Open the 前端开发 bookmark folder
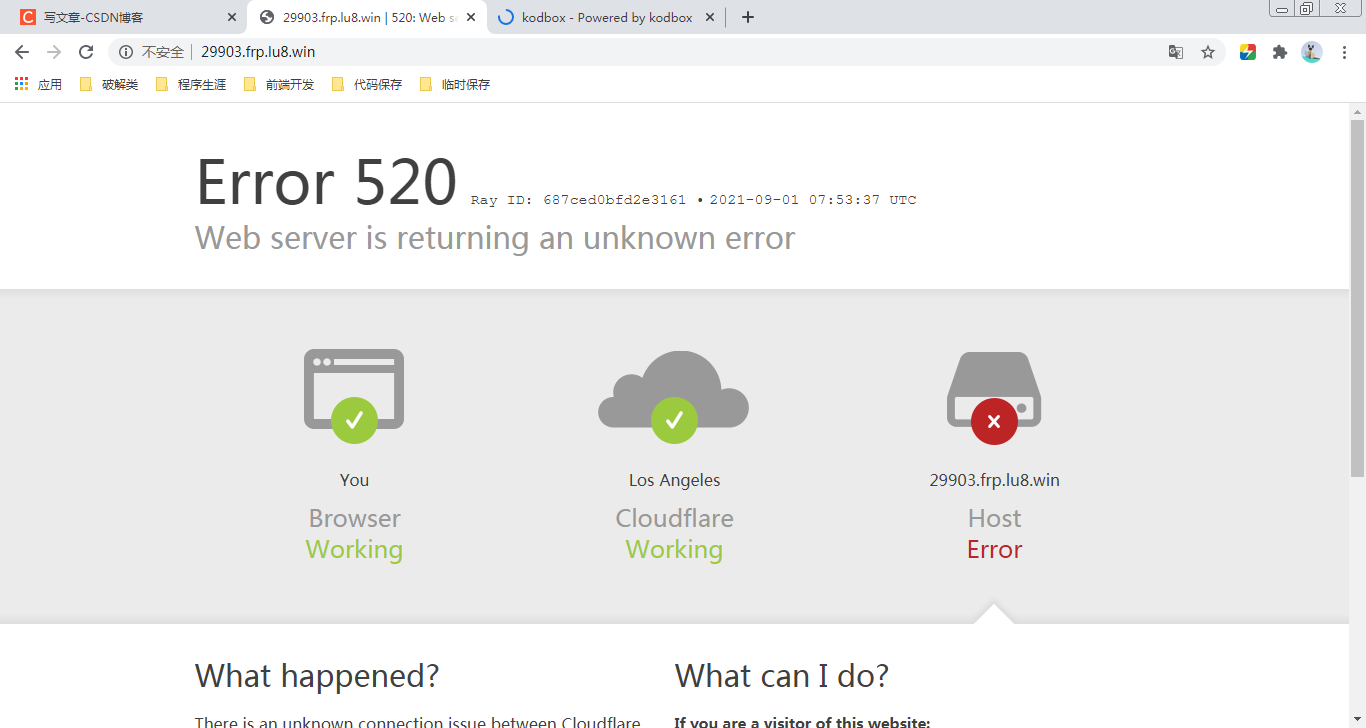 [x=279, y=84]
